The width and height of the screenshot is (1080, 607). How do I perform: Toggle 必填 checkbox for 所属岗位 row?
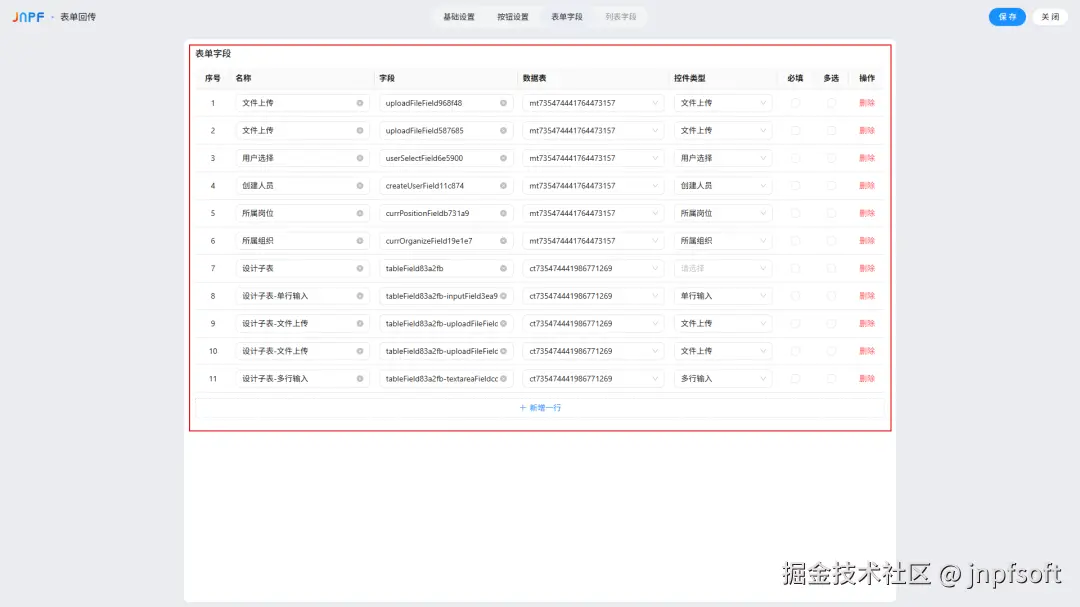click(x=796, y=214)
